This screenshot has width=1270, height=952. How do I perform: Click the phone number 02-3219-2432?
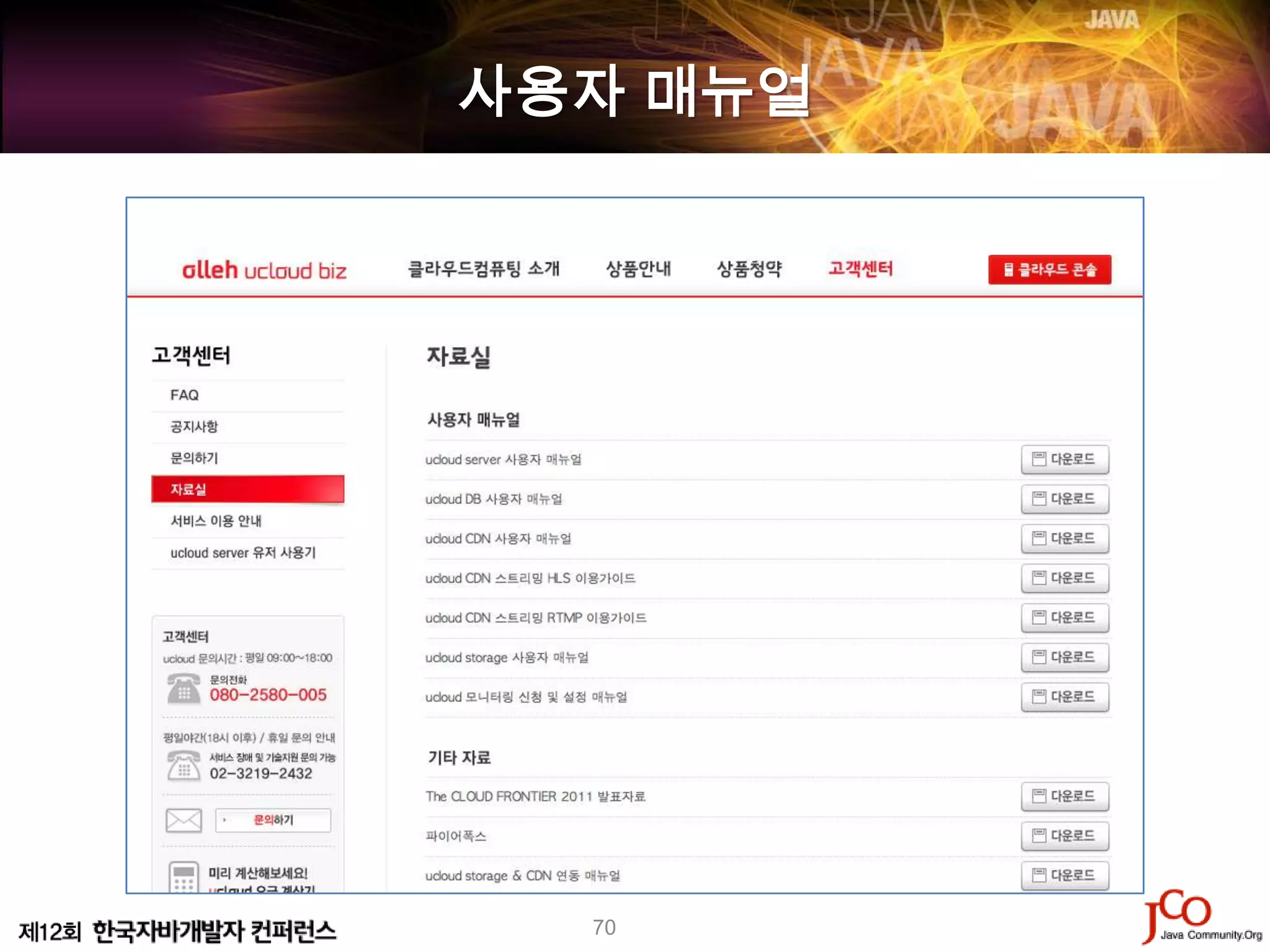point(261,774)
